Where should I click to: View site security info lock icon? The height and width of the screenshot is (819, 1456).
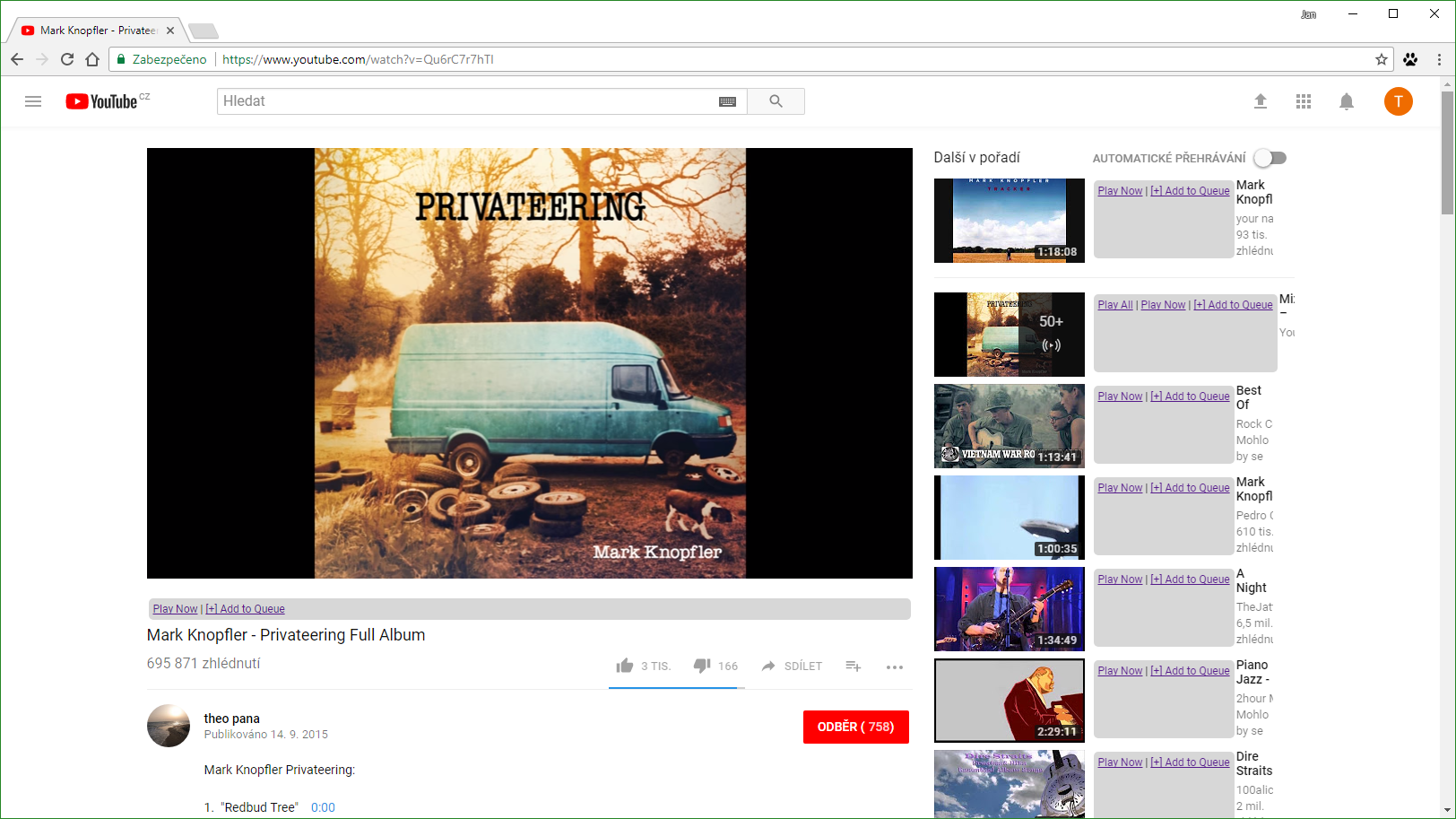pos(121,59)
